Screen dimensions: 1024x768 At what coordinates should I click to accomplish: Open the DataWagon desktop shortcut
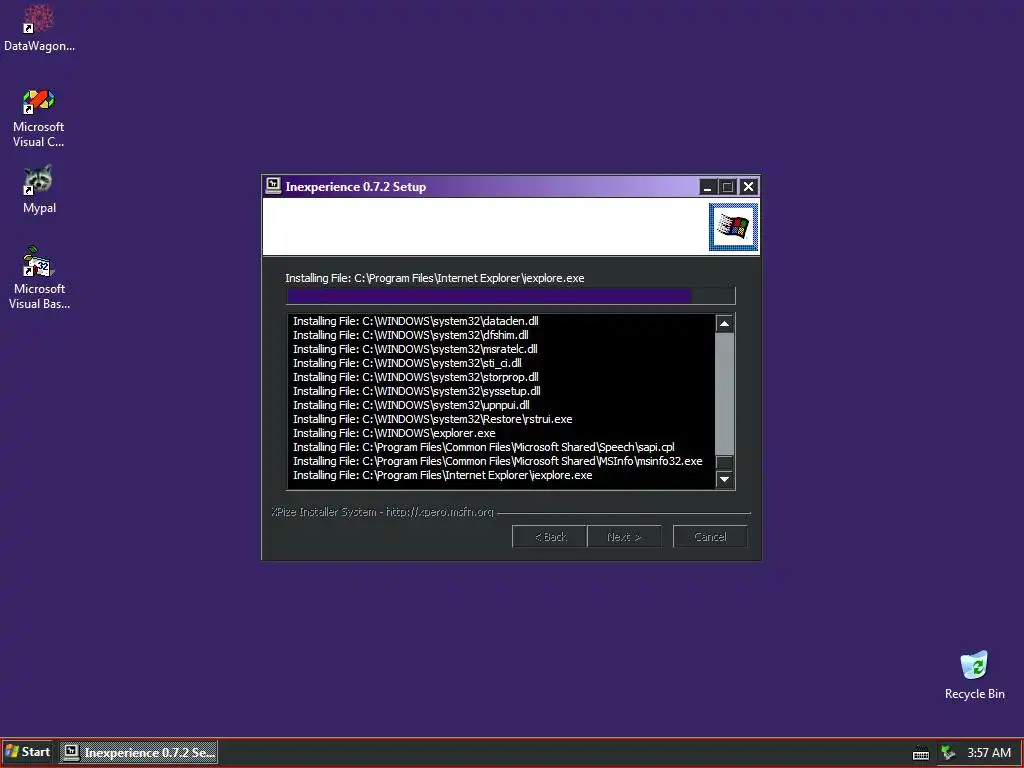pyautogui.click(x=39, y=28)
